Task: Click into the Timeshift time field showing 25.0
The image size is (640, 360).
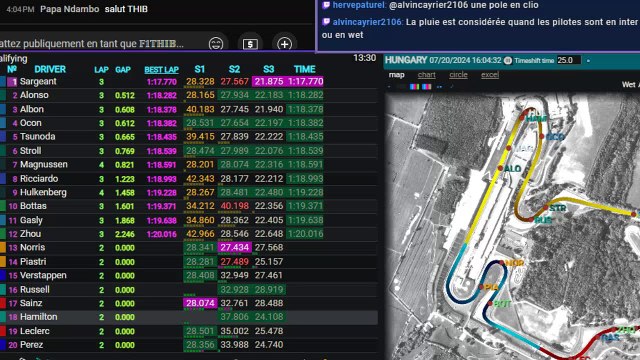Action: coord(568,60)
